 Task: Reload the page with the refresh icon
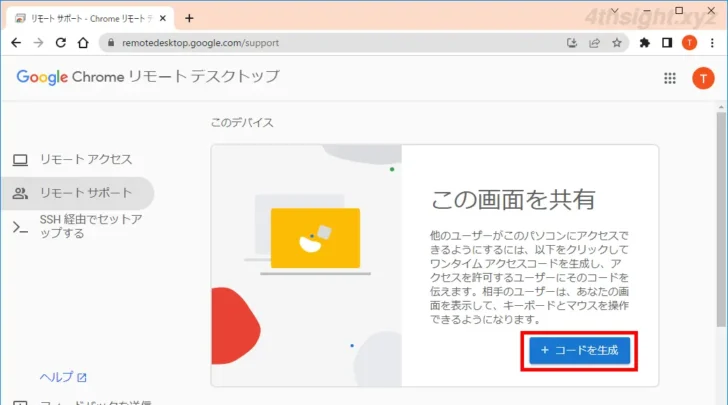(61, 43)
